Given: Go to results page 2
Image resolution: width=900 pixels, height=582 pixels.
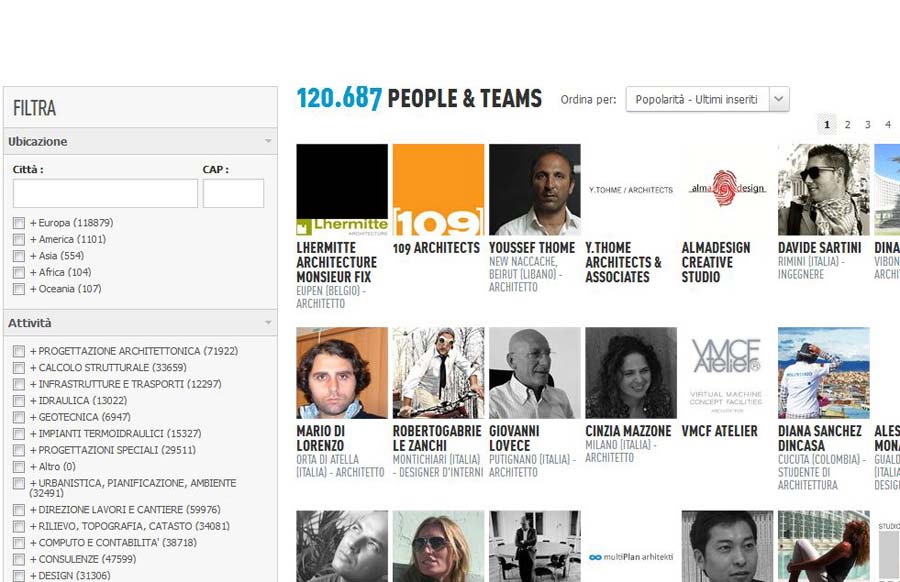Looking at the screenshot, I should 847,125.
